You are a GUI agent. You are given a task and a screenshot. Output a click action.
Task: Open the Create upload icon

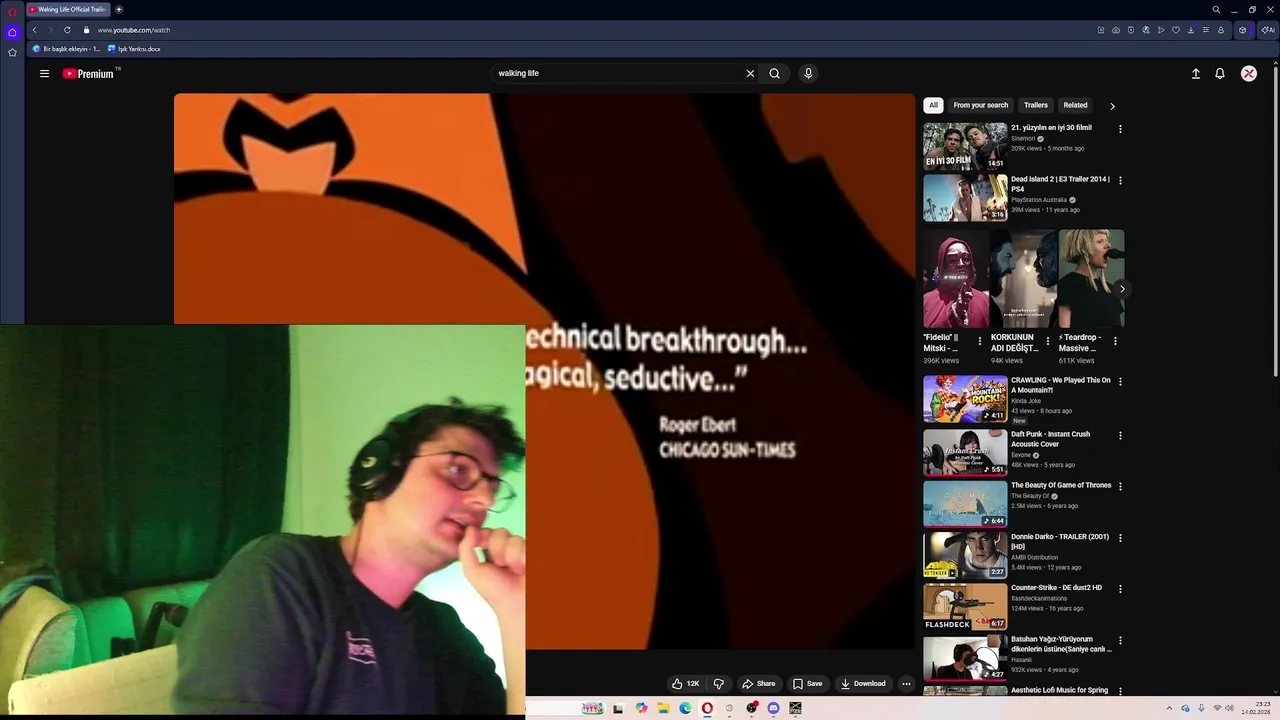[1195, 73]
